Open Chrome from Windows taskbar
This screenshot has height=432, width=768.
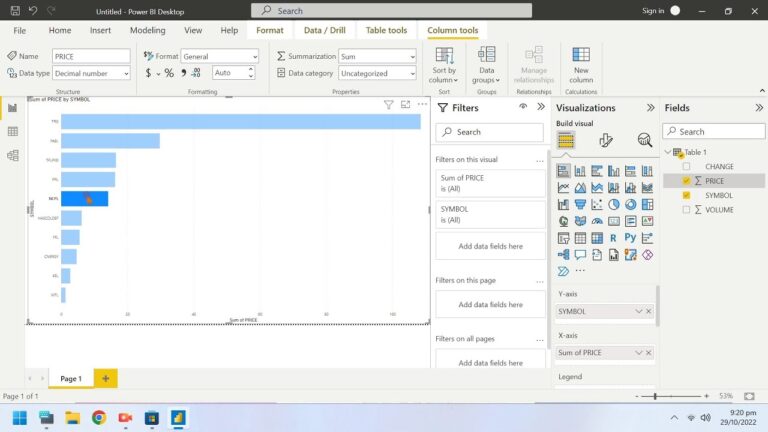pos(99,417)
